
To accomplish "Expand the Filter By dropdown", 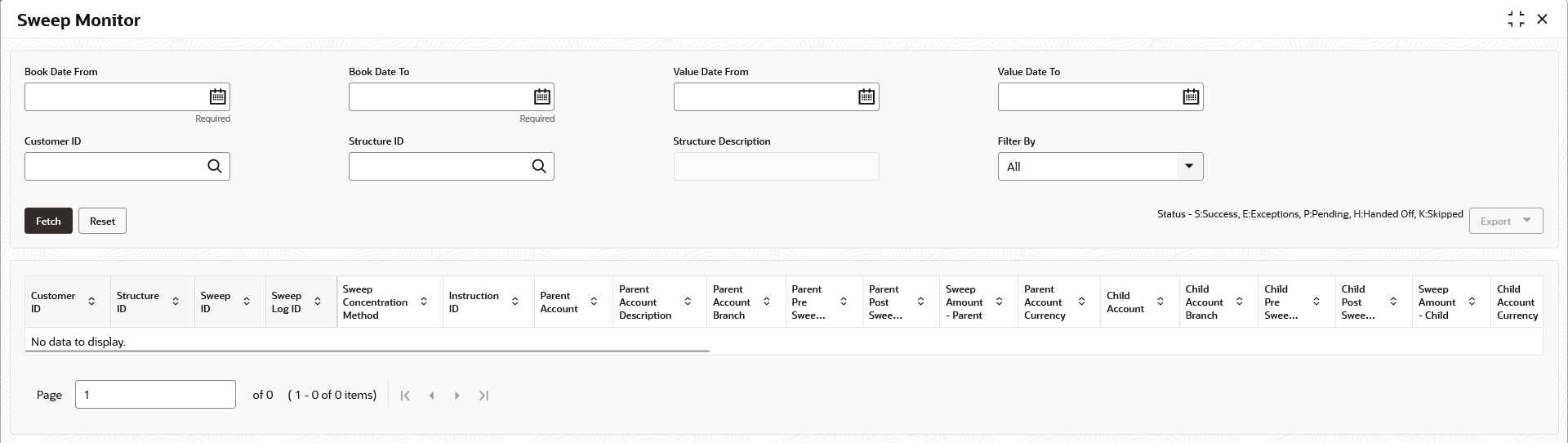I will 1189,166.
